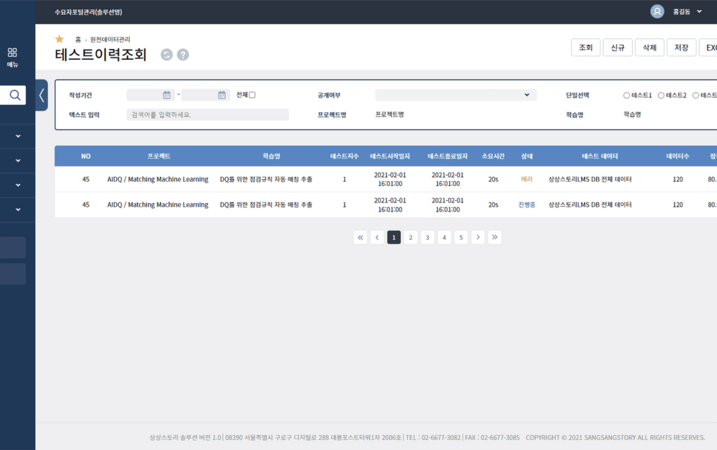Click the 데이터수 column header

(x=678, y=156)
